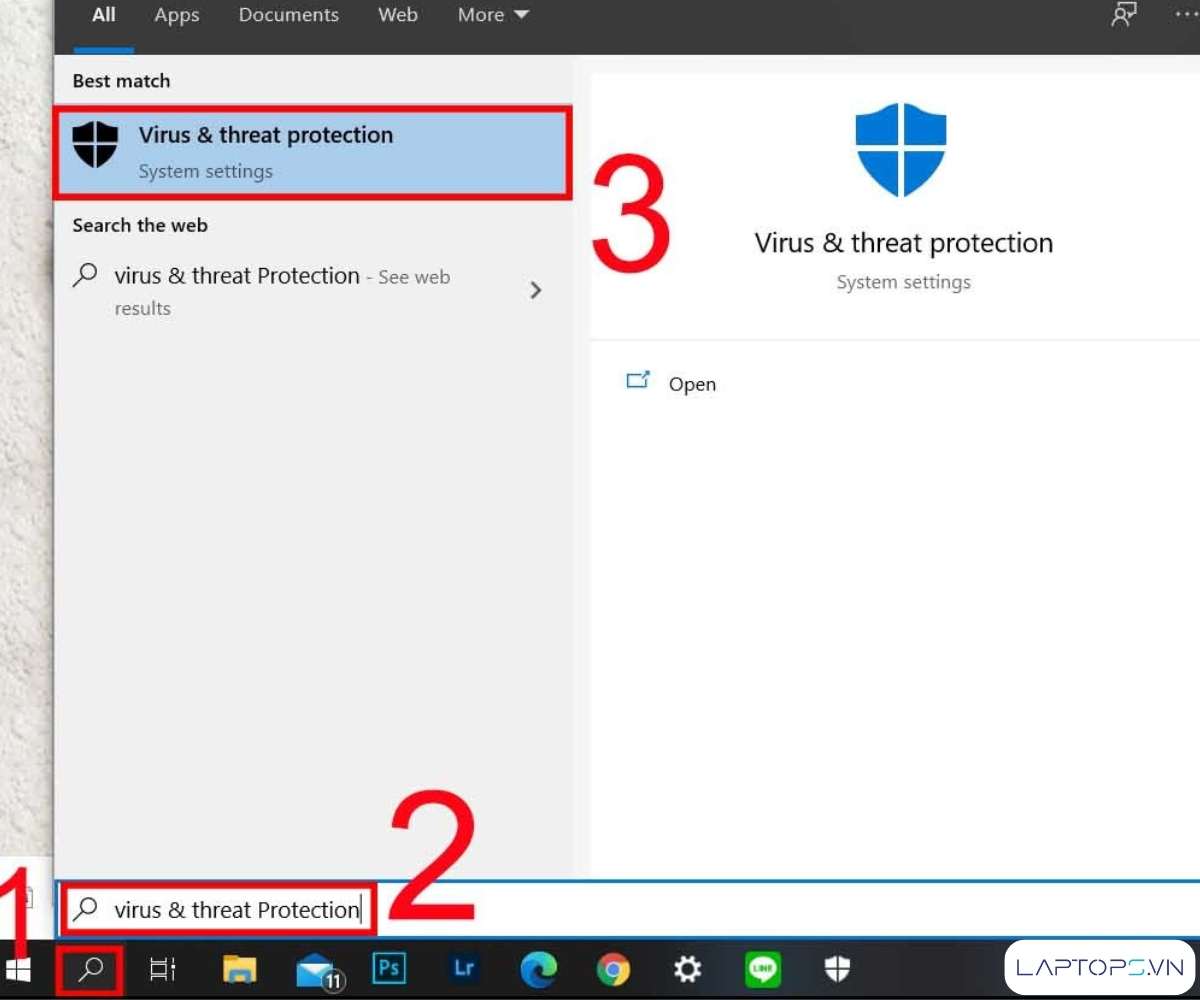
Task: Open the LINE app on taskbar
Action: 762,969
